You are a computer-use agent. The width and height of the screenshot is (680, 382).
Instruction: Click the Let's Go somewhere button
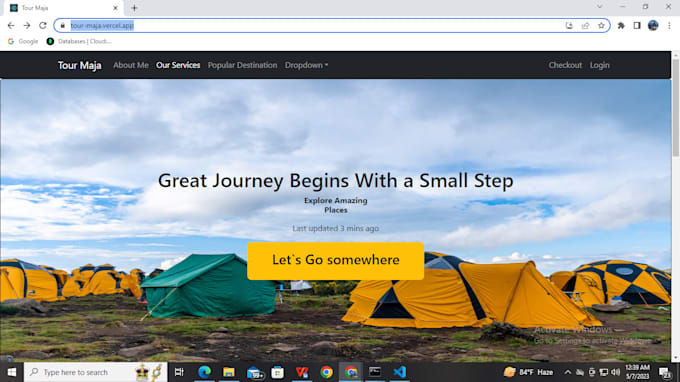coord(335,261)
